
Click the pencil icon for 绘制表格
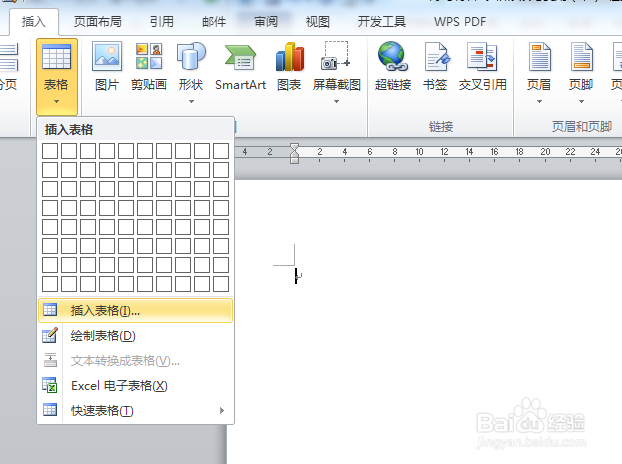point(50,335)
